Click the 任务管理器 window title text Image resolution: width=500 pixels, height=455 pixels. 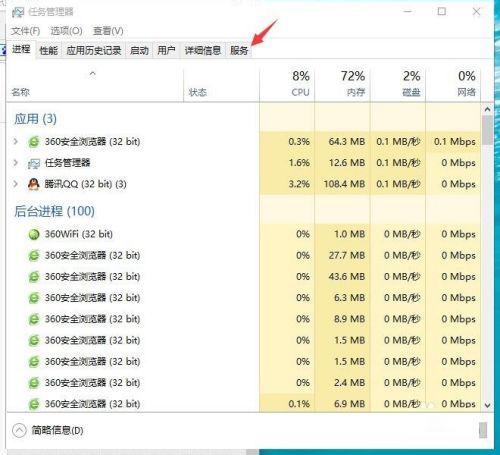(x=51, y=12)
